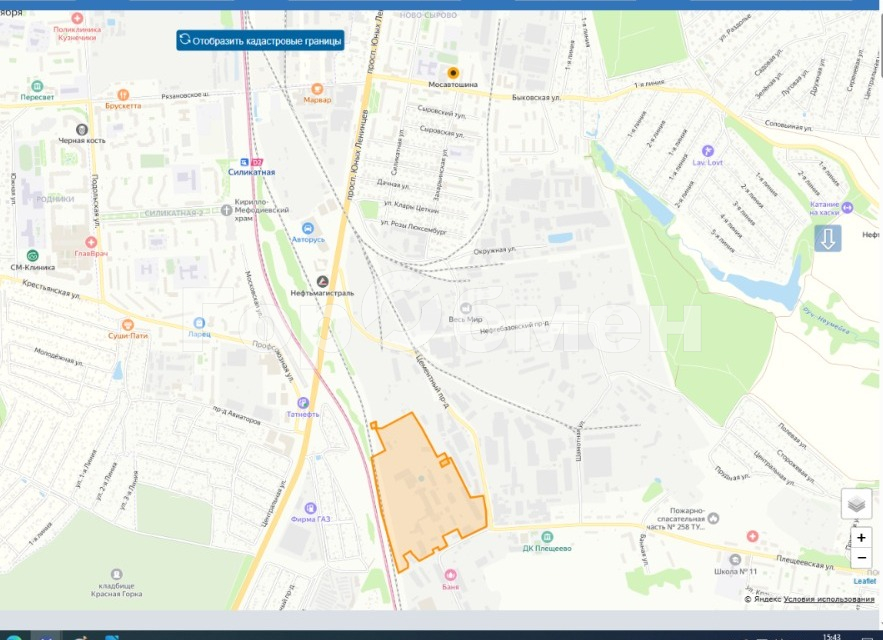Click the ГлавВрач clinic marker

click(x=91, y=242)
